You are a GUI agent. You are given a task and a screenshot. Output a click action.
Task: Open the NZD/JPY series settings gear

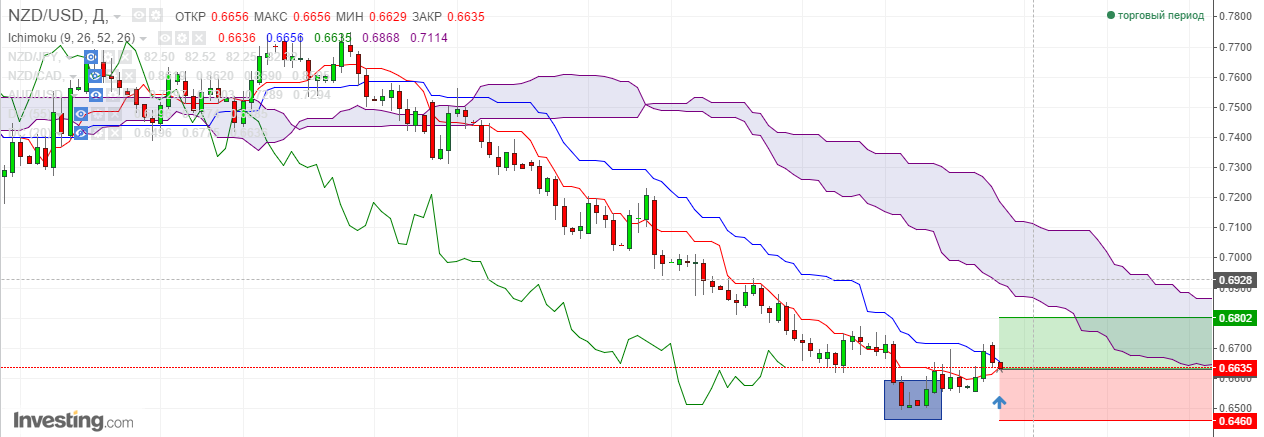click(x=109, y=57)
